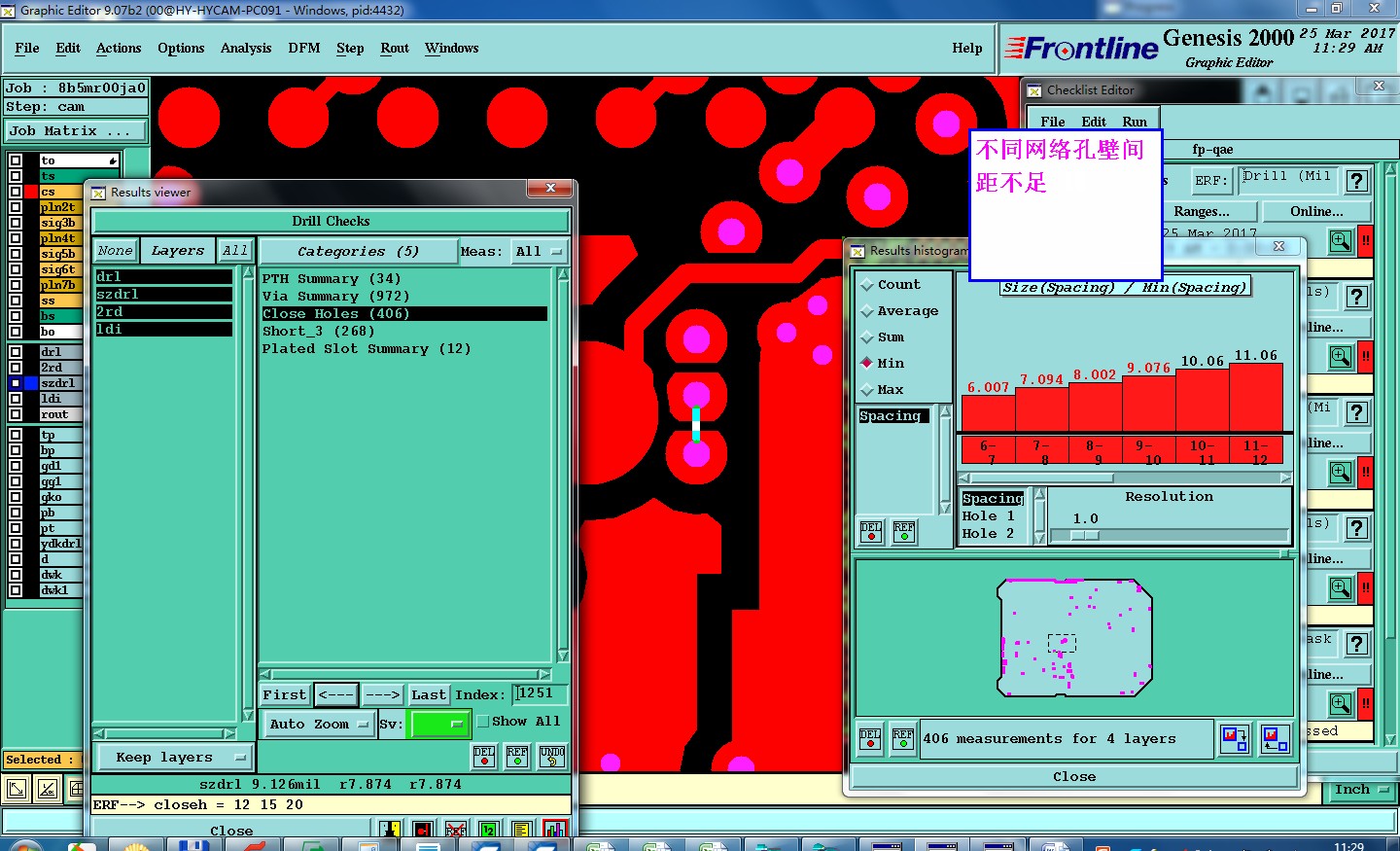This screenshot has height=851, width=1400.
Task: Select the Count radio option in histogram
Action: coord(889,285)
